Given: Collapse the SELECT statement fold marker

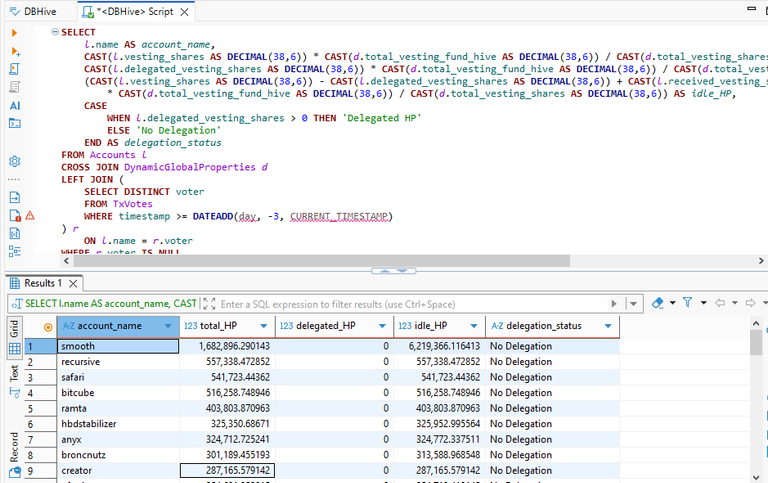Looking at the screenshot, I should pyautogui.click(x=55, y=32).
